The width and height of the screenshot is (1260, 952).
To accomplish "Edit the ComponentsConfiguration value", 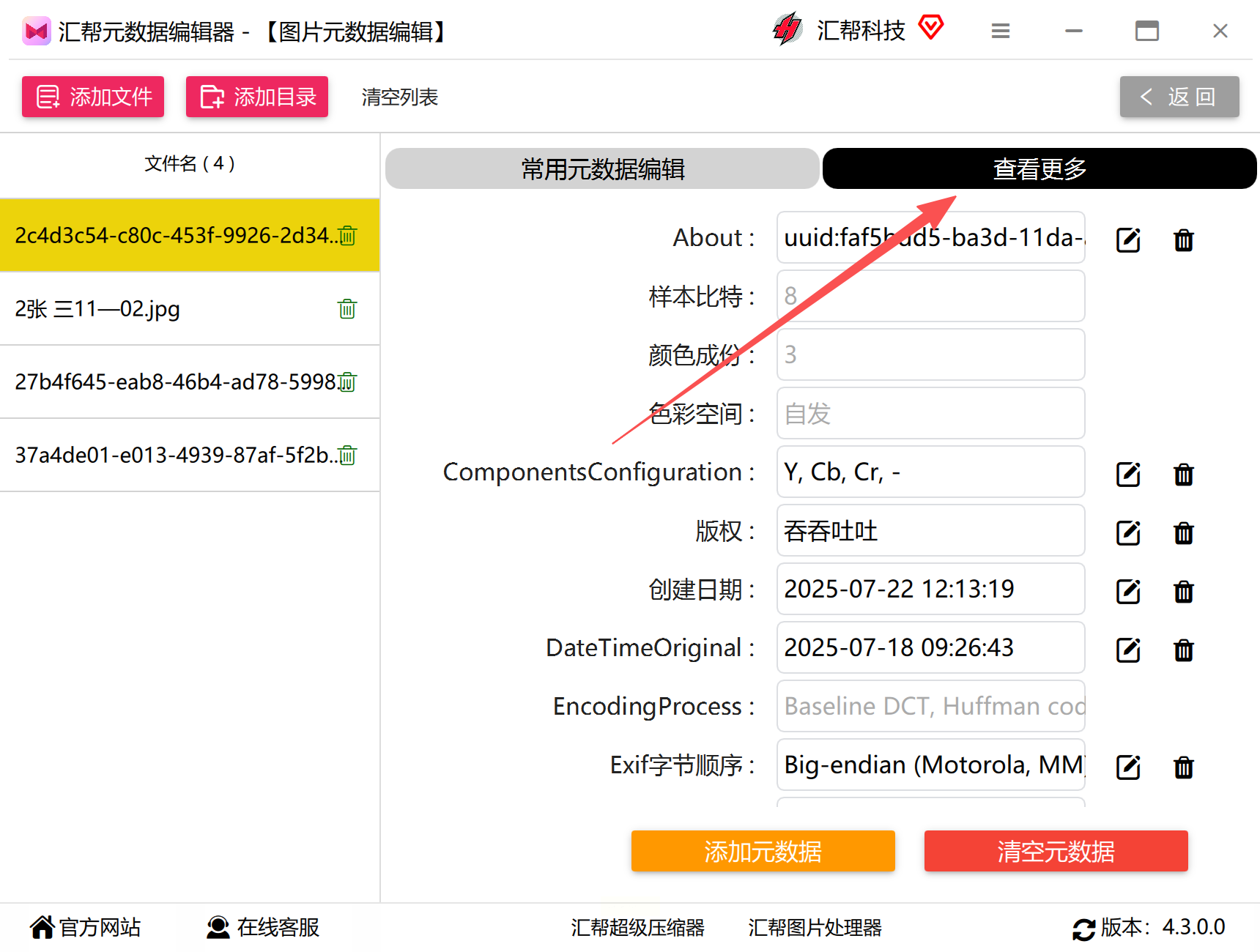I will [1128, 475].
